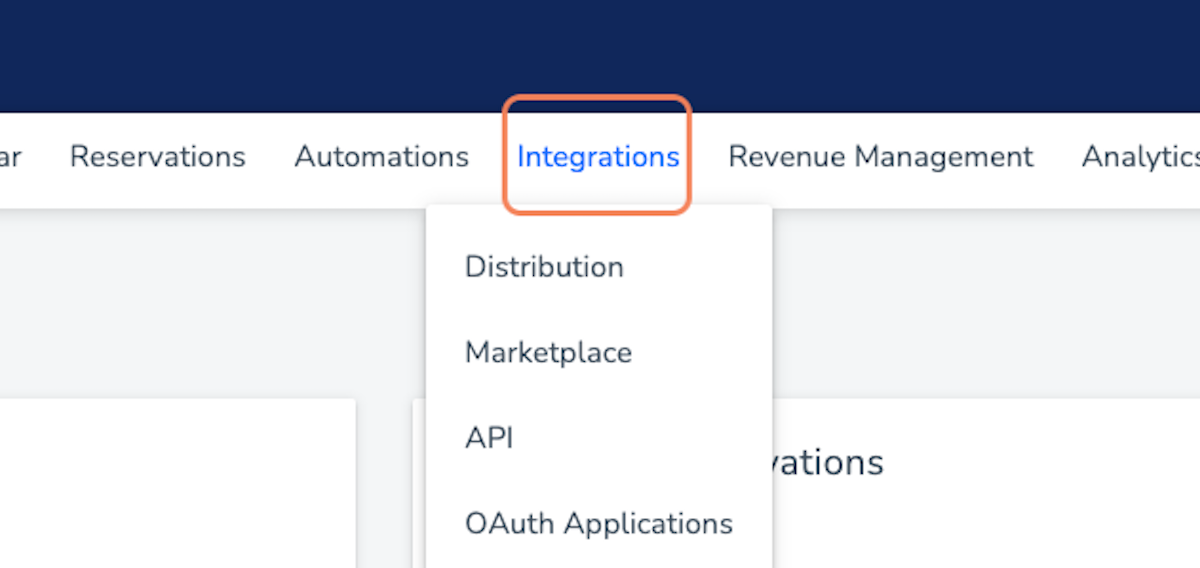Click white nav bar gap between Reservations and Automations

point(270,157)
